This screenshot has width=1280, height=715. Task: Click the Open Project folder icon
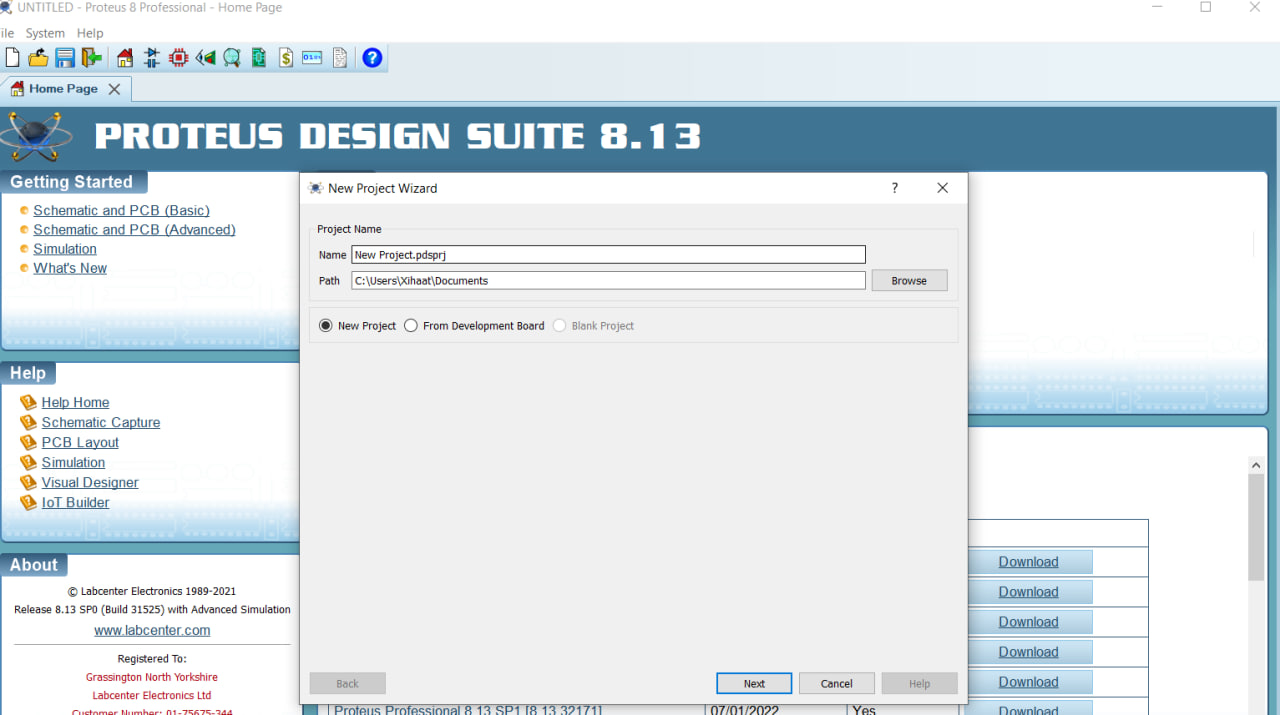click(x=38, y=58)
